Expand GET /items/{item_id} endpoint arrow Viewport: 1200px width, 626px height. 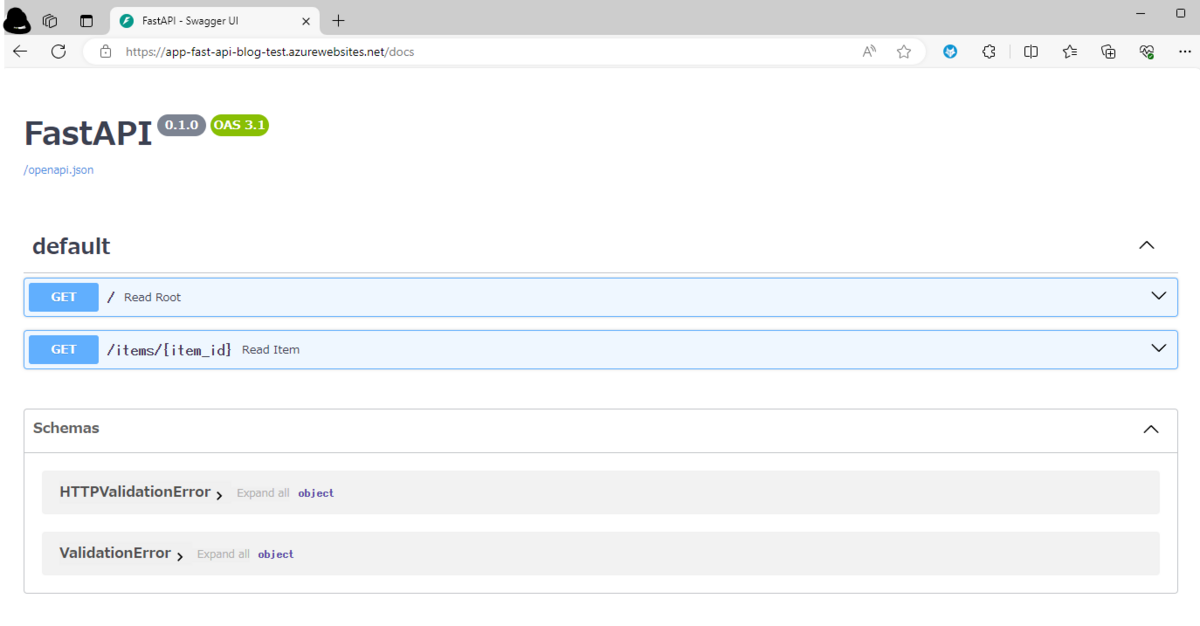tap(1159, 349)
